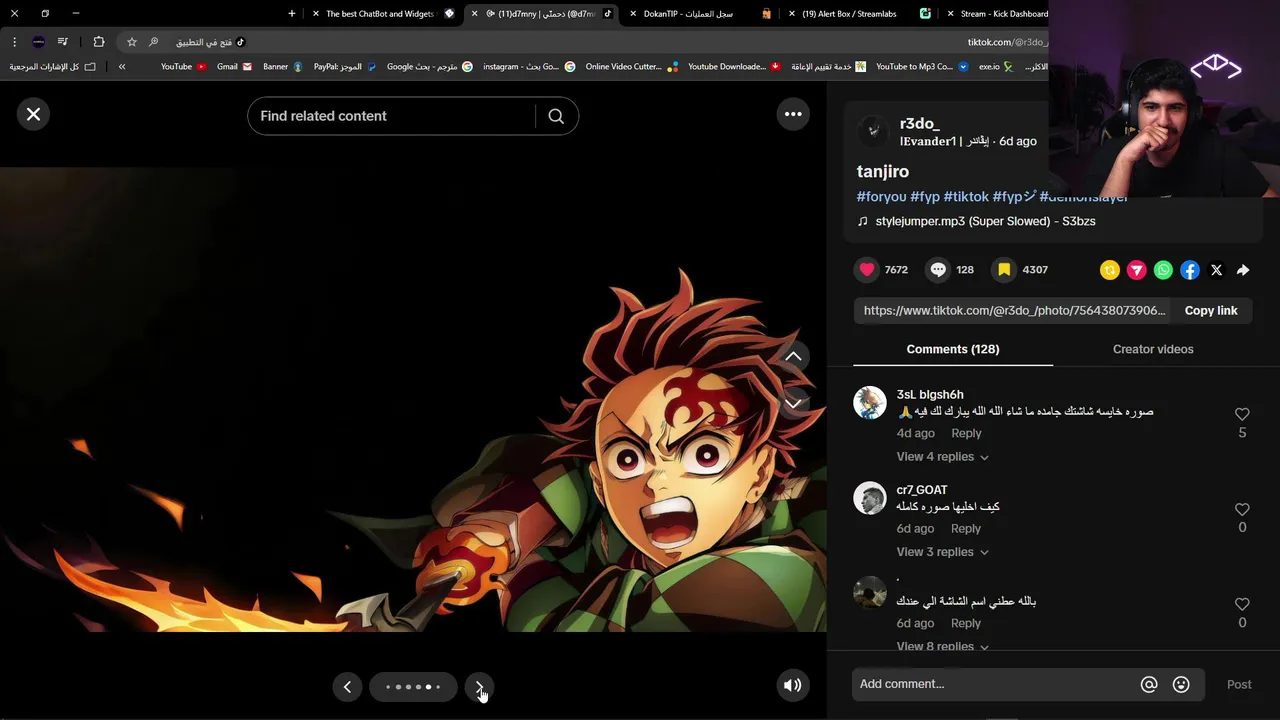Expand the bookmarks overflow chevron
The image size is (1280, 720).
point(122,66)
